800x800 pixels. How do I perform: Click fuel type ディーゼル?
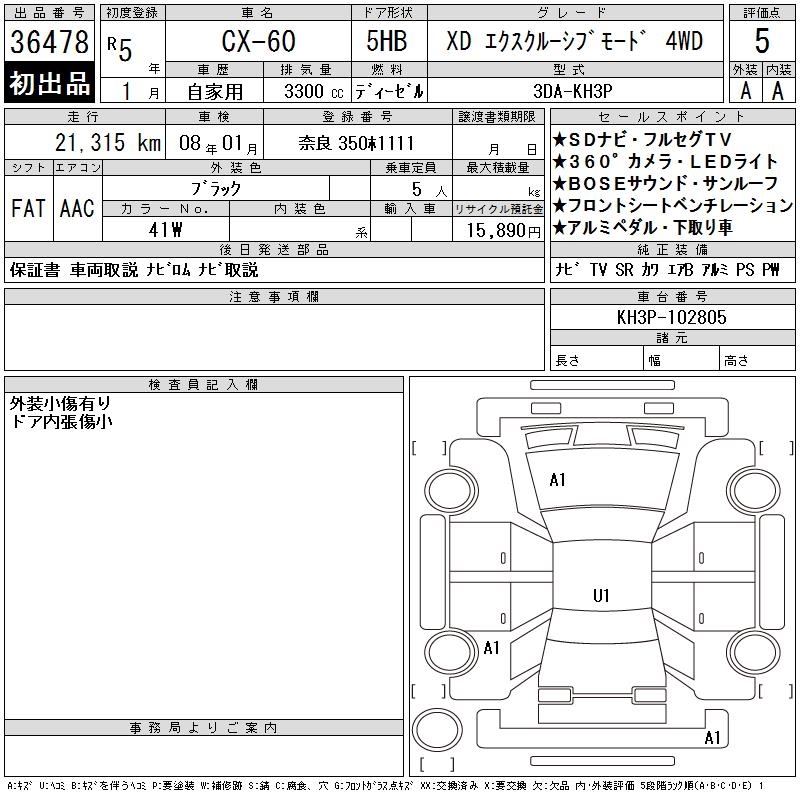point(389,91)
